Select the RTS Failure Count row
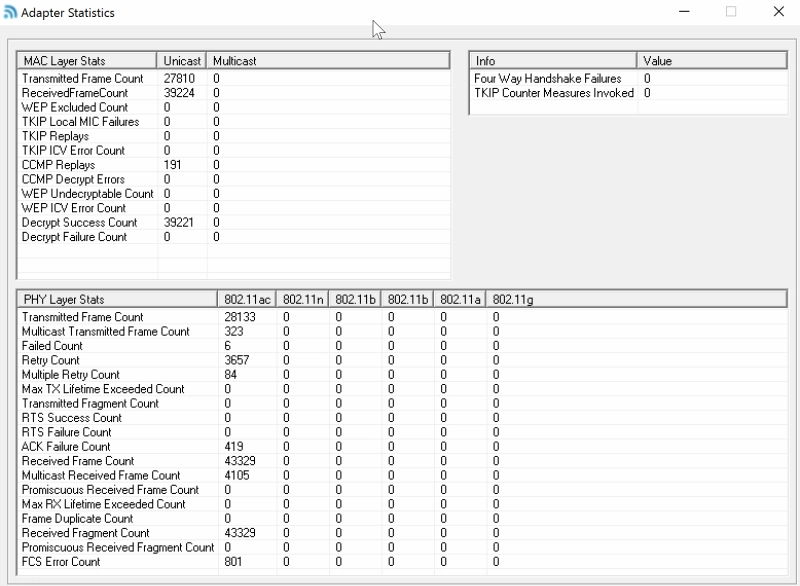The image size is (800, 586). 402,432
